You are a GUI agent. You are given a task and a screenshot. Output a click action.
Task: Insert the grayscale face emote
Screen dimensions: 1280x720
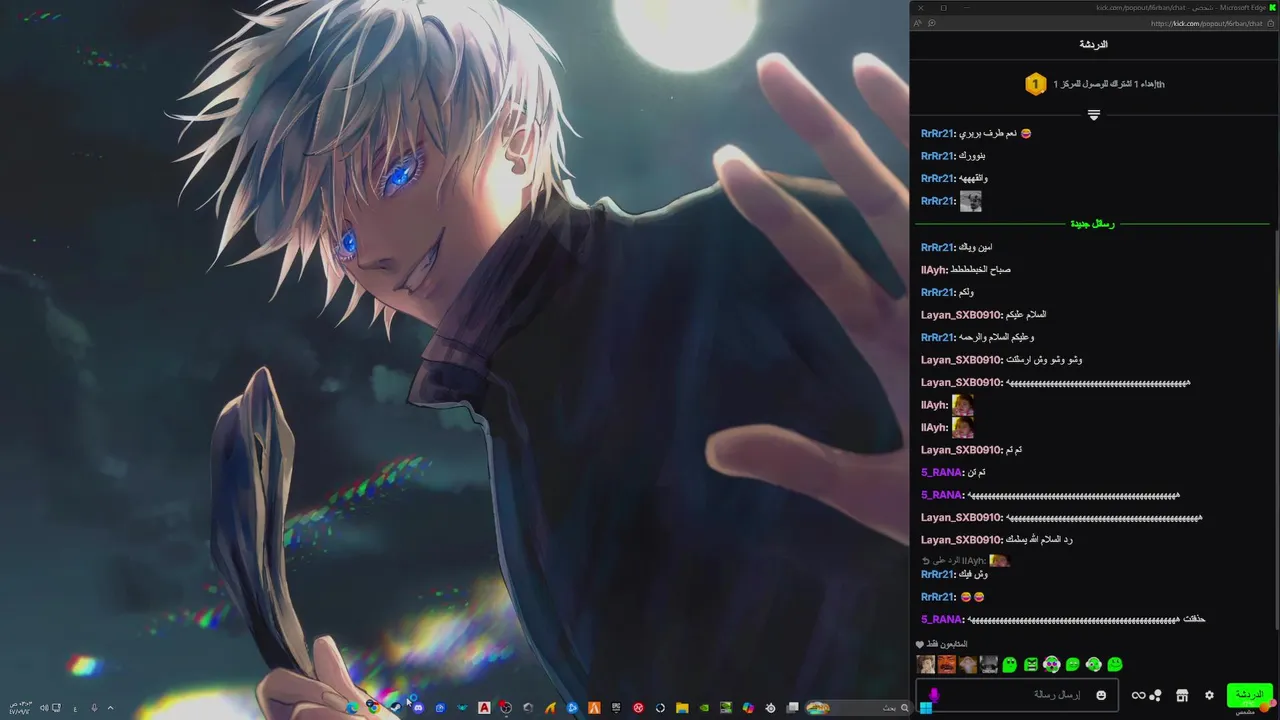989,664
